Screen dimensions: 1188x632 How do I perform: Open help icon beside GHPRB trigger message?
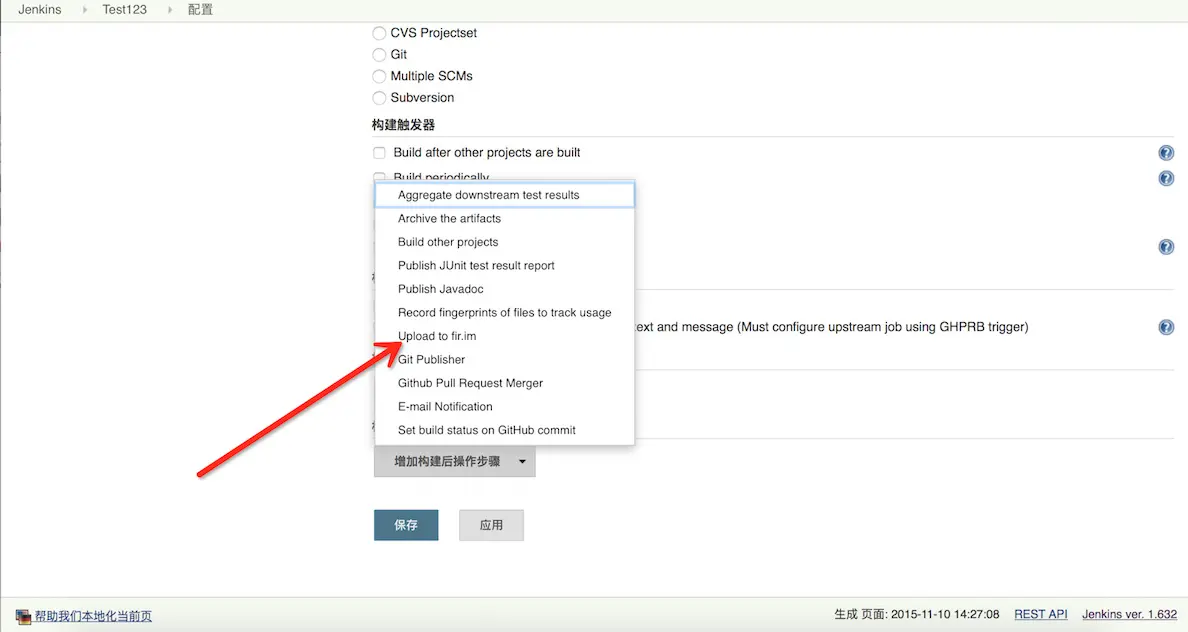click(1166, 327)
